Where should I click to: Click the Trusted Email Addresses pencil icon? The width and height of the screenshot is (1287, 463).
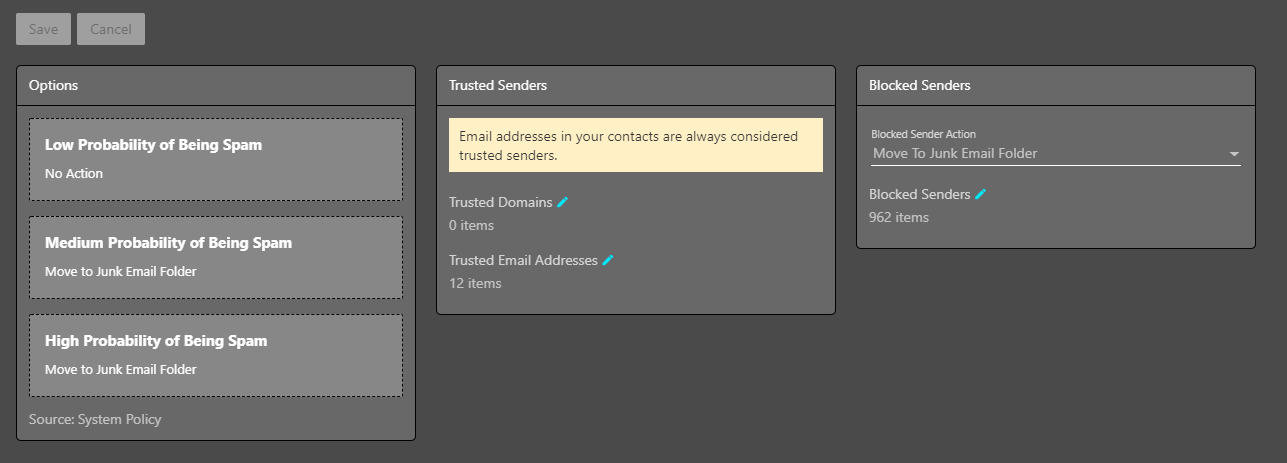click(x=608, y=260)
